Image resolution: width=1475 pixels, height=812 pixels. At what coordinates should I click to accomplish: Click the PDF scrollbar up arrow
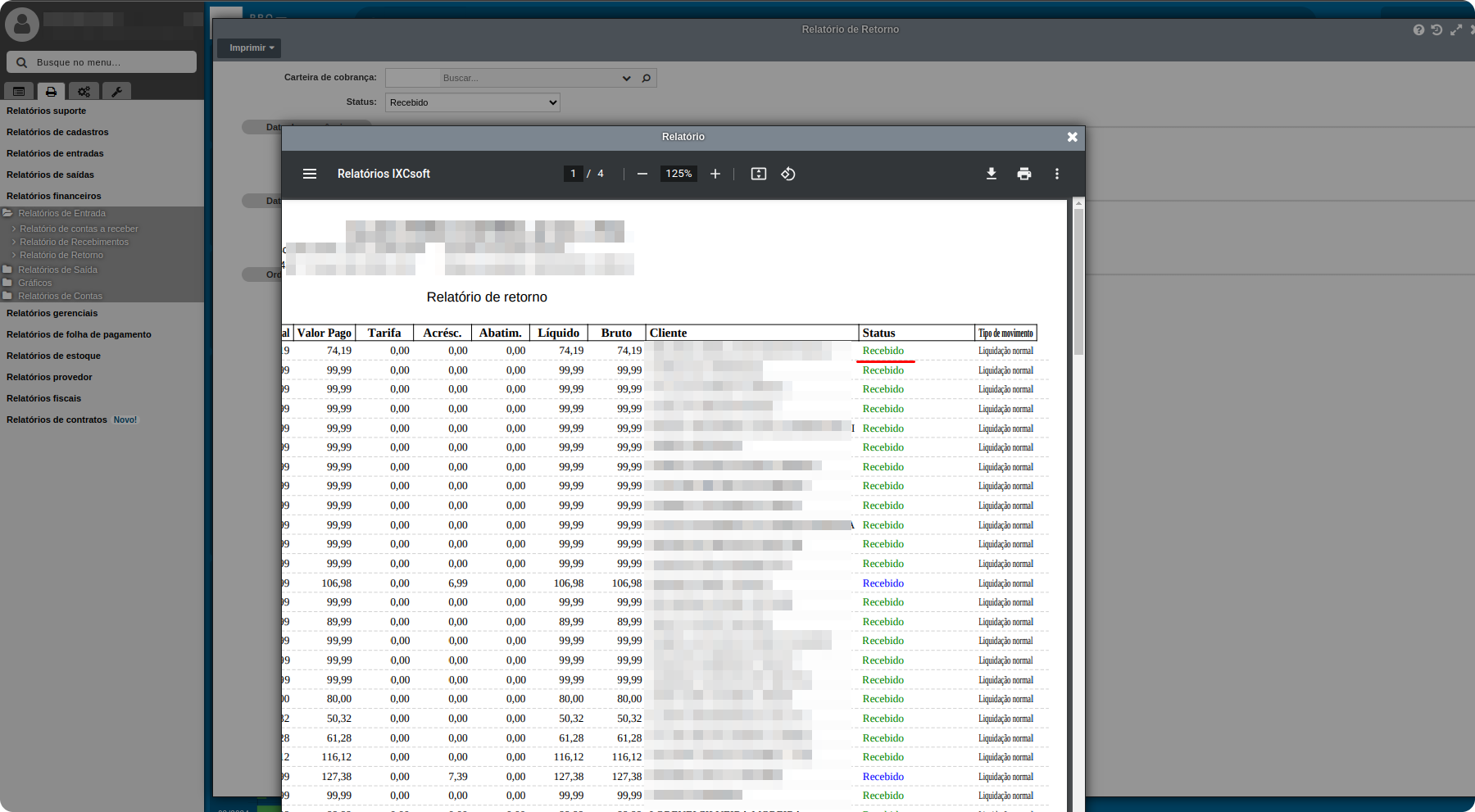pyautogui.click(x=1078, y=203)
